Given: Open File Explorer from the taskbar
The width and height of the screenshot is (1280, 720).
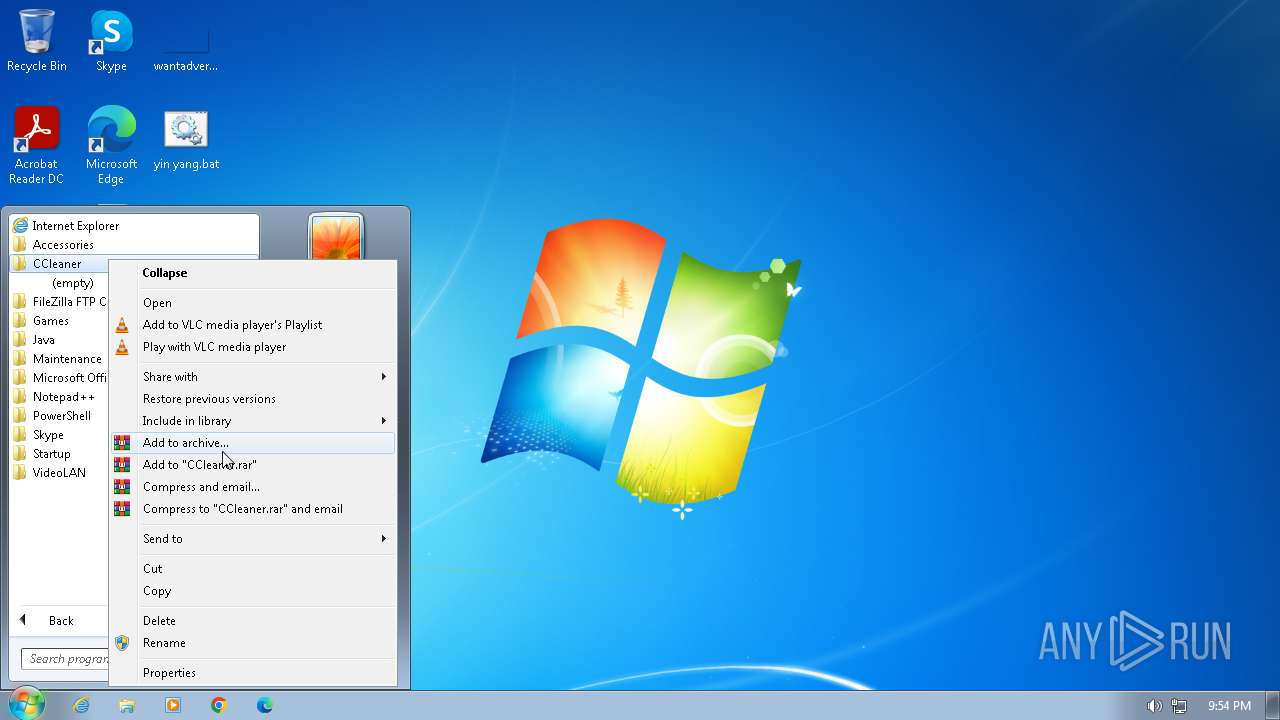Looking at the screenshot, I should (127, 705).
